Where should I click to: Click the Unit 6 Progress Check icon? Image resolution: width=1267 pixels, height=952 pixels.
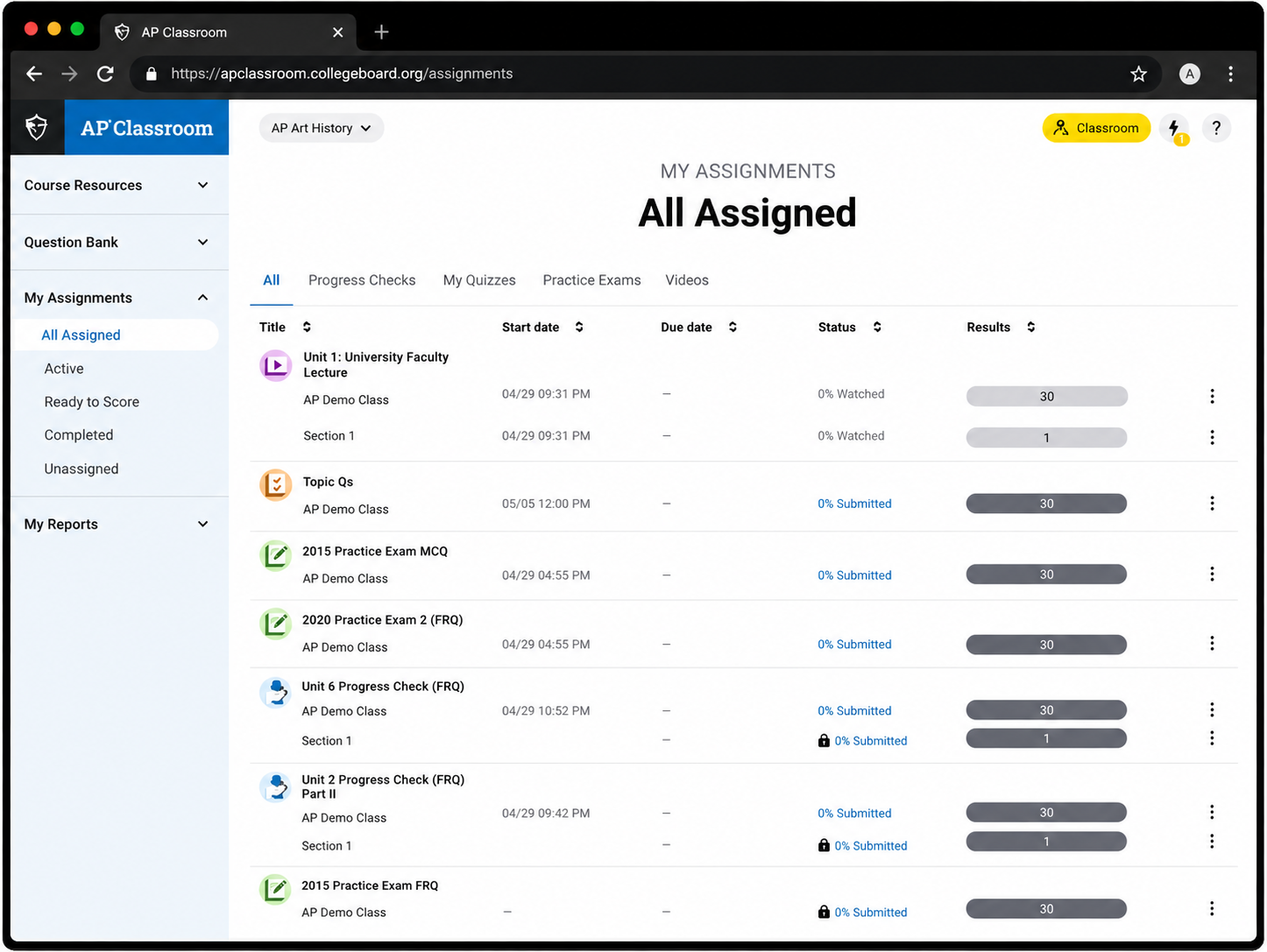[276, 693]
